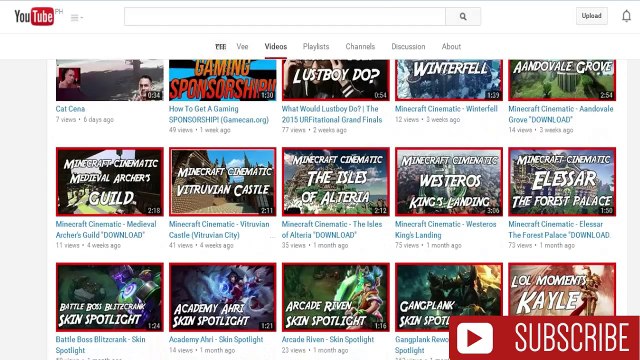Open Elessar The Forest Palace title link

pos(560,229)
